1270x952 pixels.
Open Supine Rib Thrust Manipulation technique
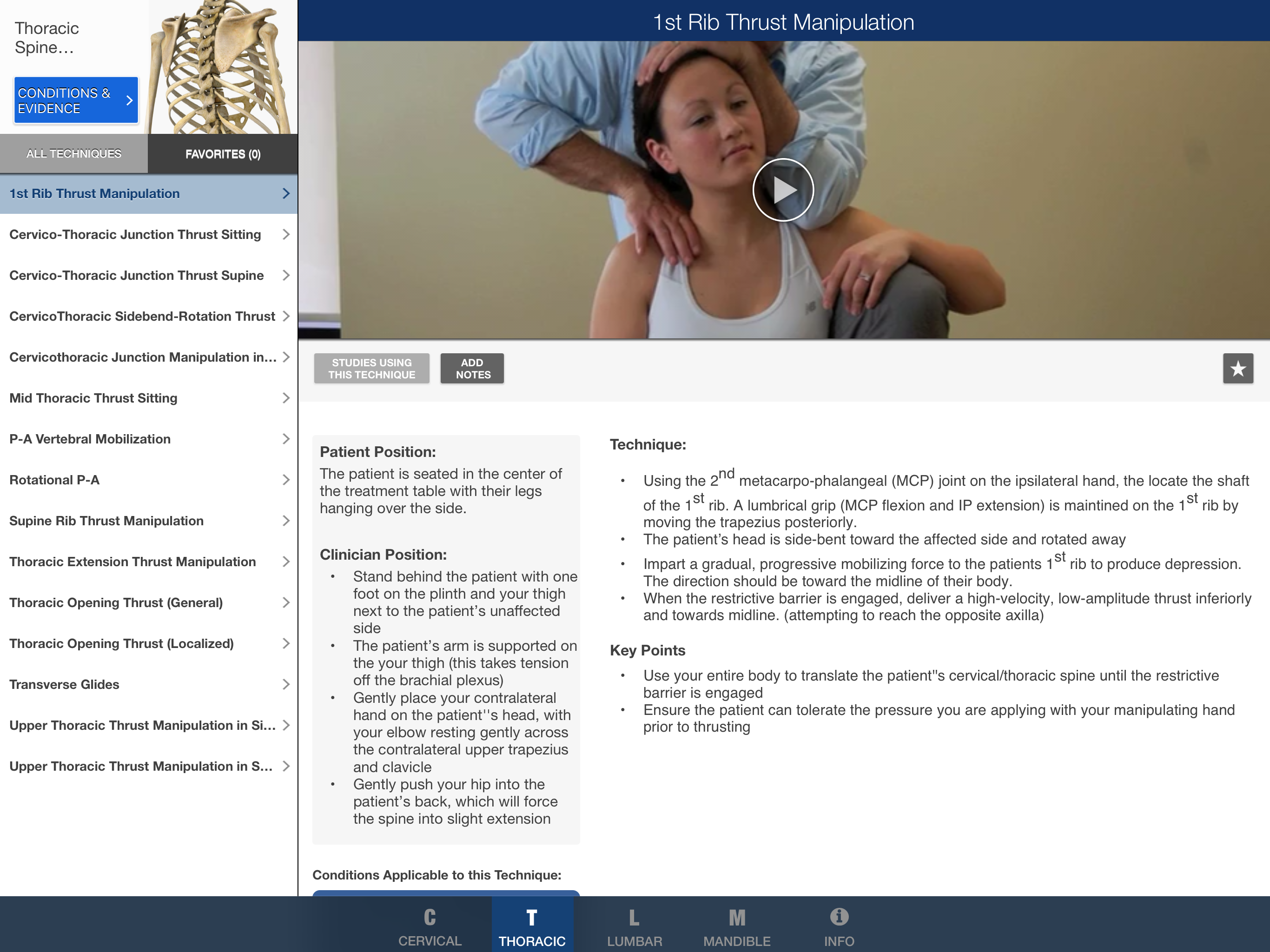(106, 521)
